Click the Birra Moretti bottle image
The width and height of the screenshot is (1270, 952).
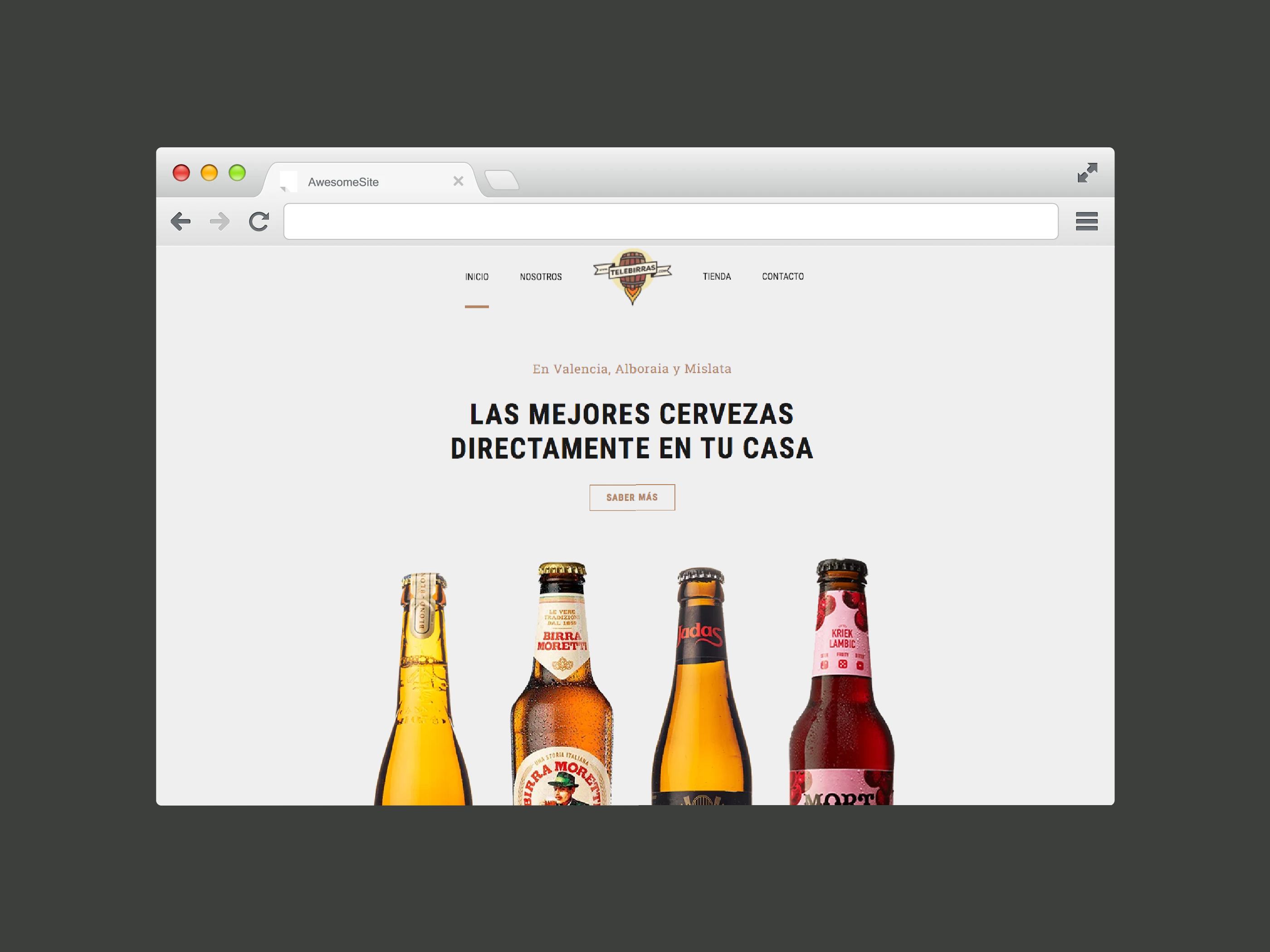pyautogui.click(x=562, y=684)
